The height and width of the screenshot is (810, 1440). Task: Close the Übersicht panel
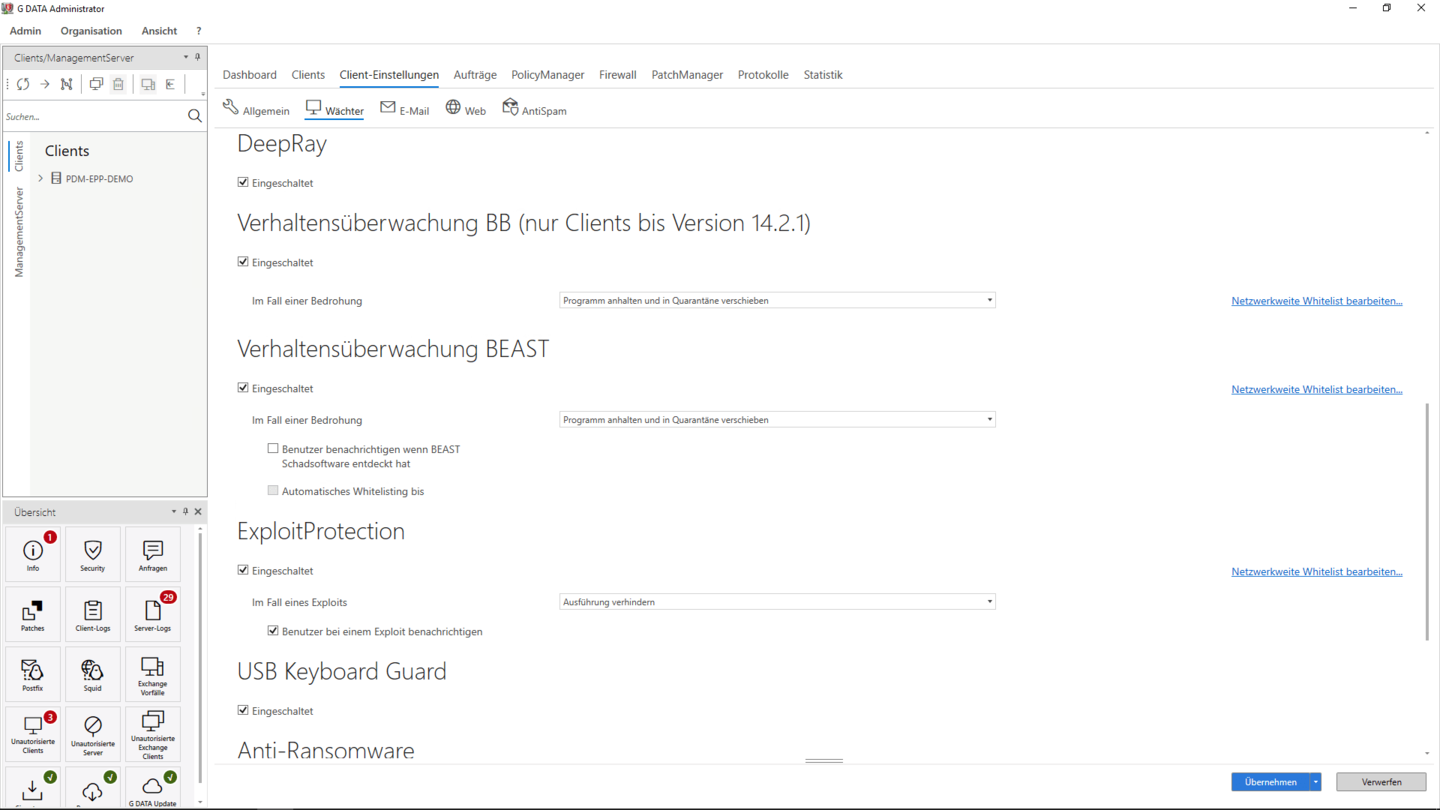click(198, 511)
